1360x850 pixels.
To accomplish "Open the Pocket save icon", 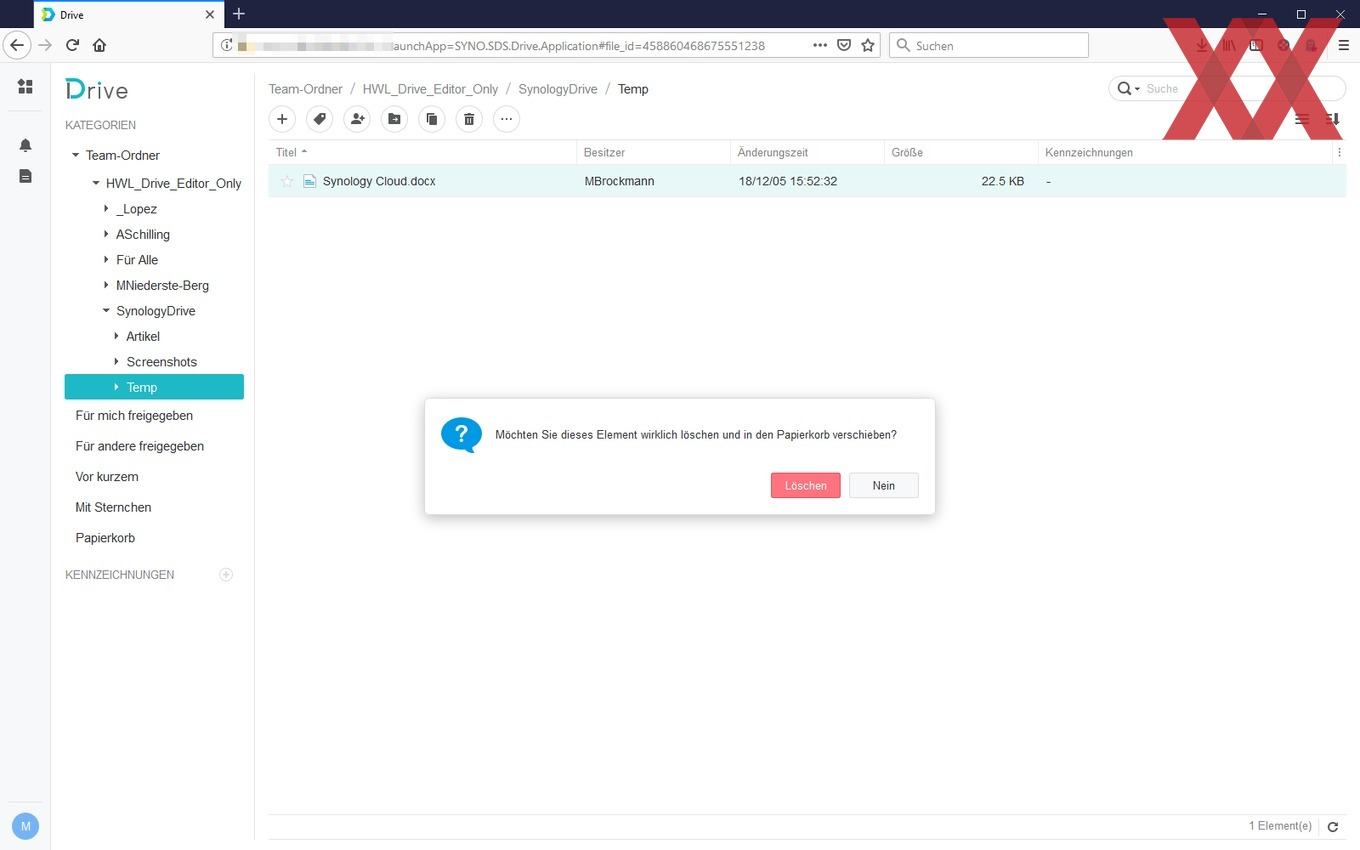I will [x=844, y=45].
